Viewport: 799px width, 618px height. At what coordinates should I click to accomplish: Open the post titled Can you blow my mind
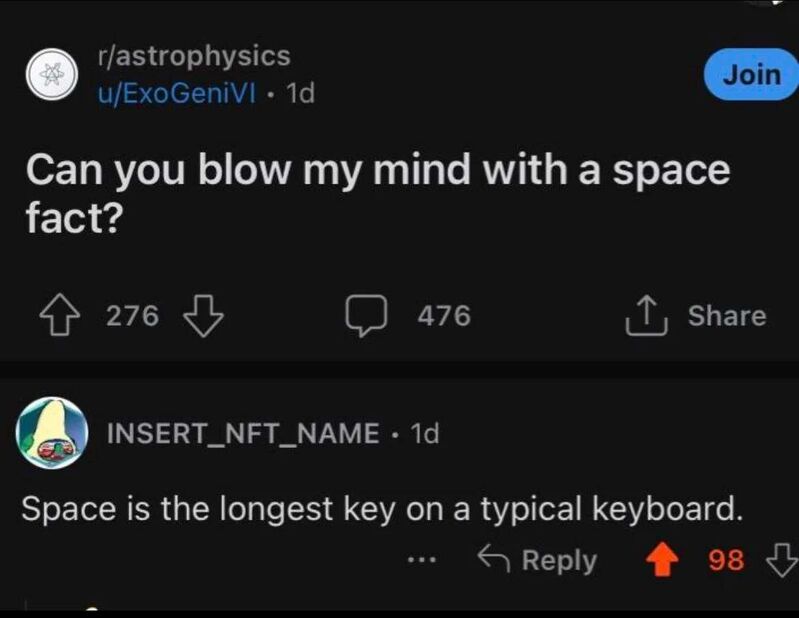(378, 194)
